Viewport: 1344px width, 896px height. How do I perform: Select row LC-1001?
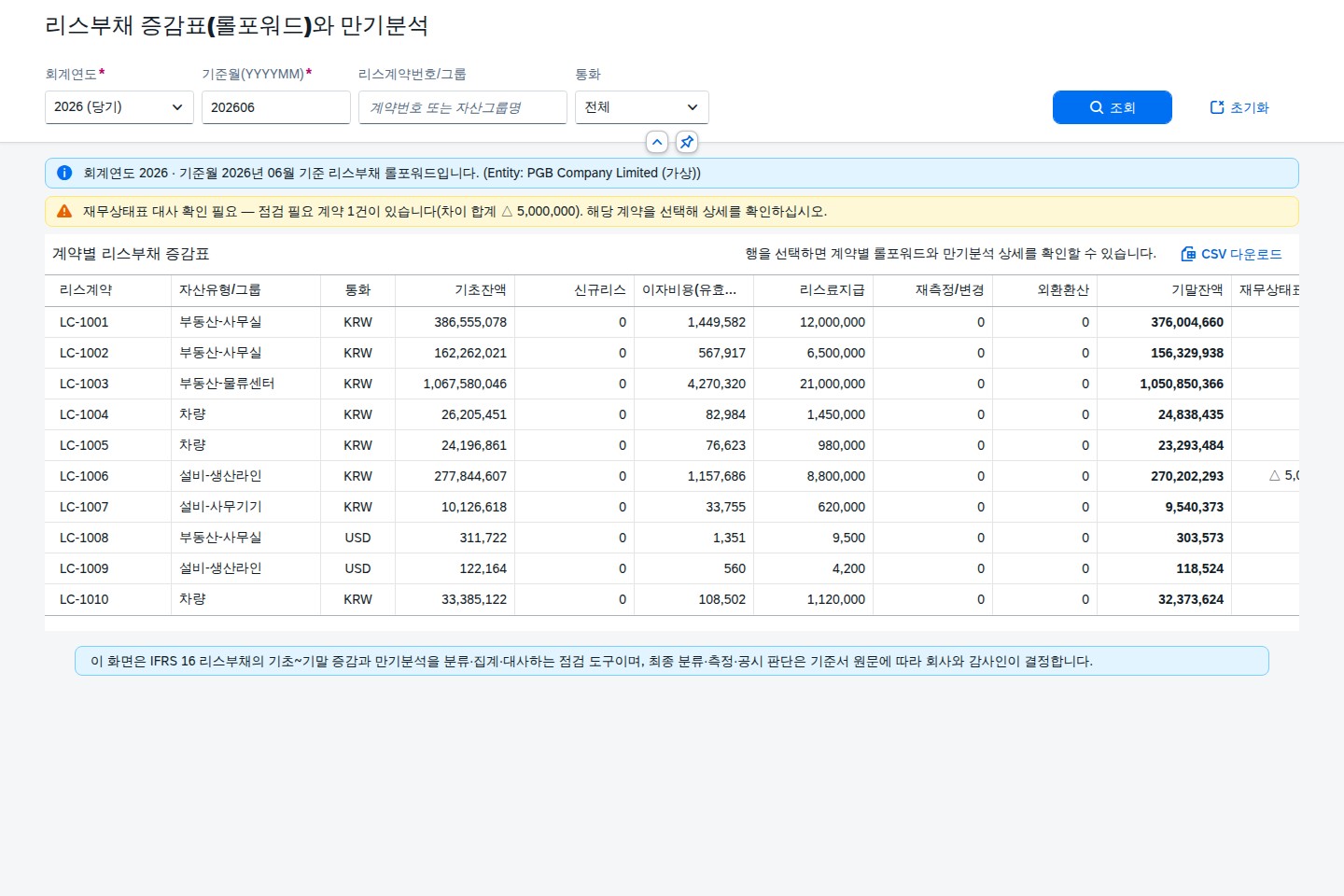coord(672,322)
